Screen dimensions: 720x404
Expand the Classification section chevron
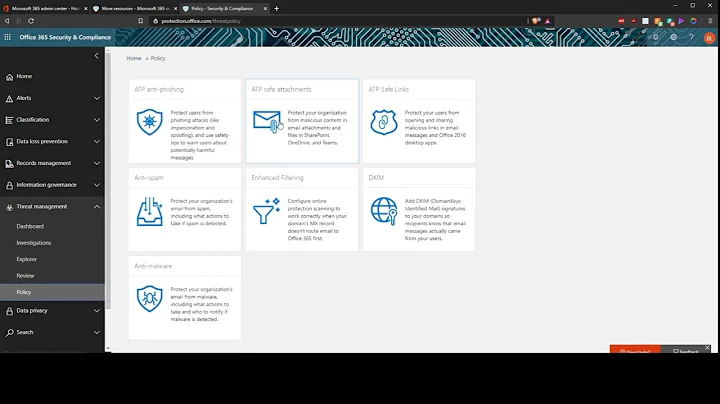[96, 120]
